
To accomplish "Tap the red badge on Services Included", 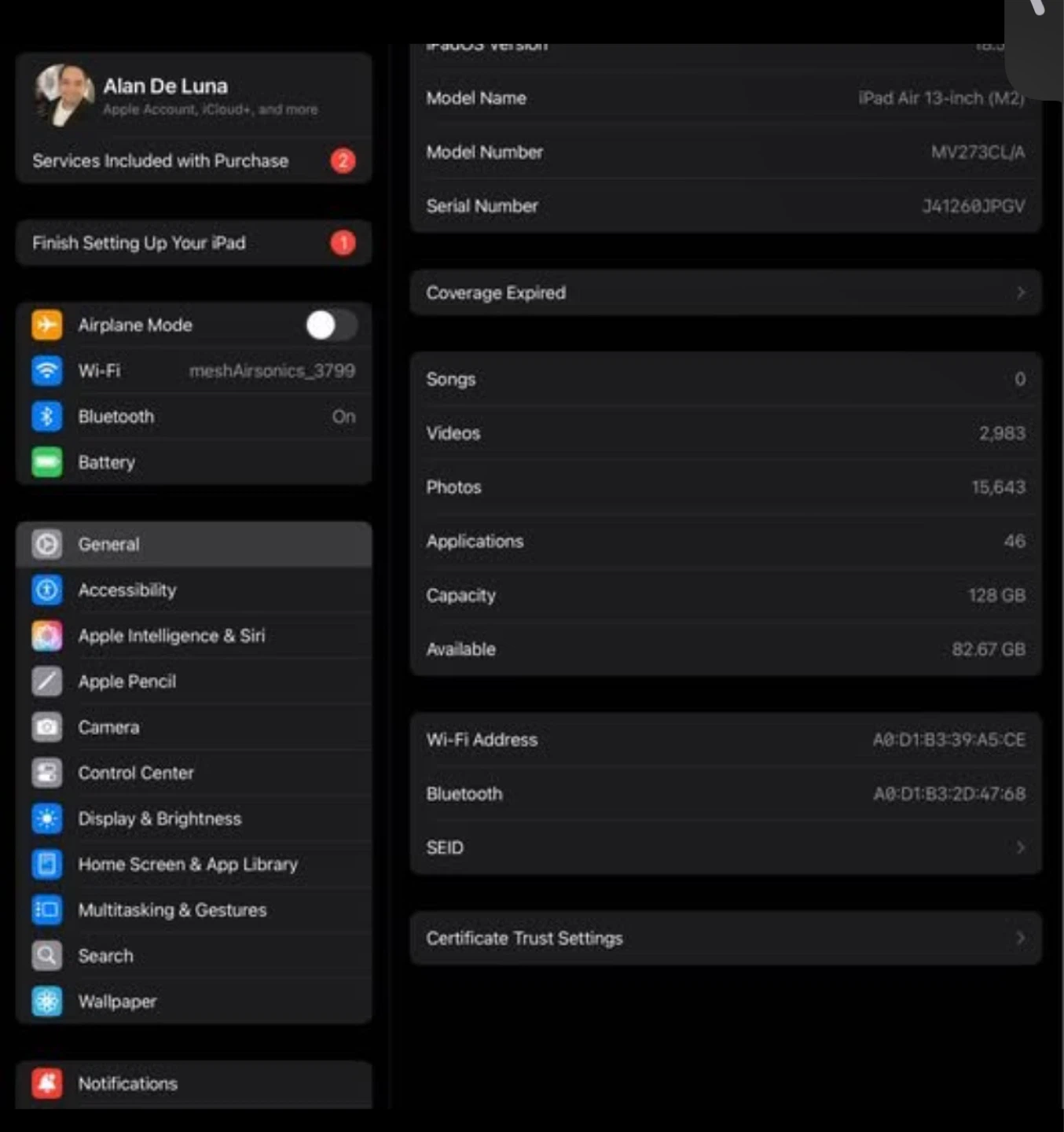I will pos(343,160).
